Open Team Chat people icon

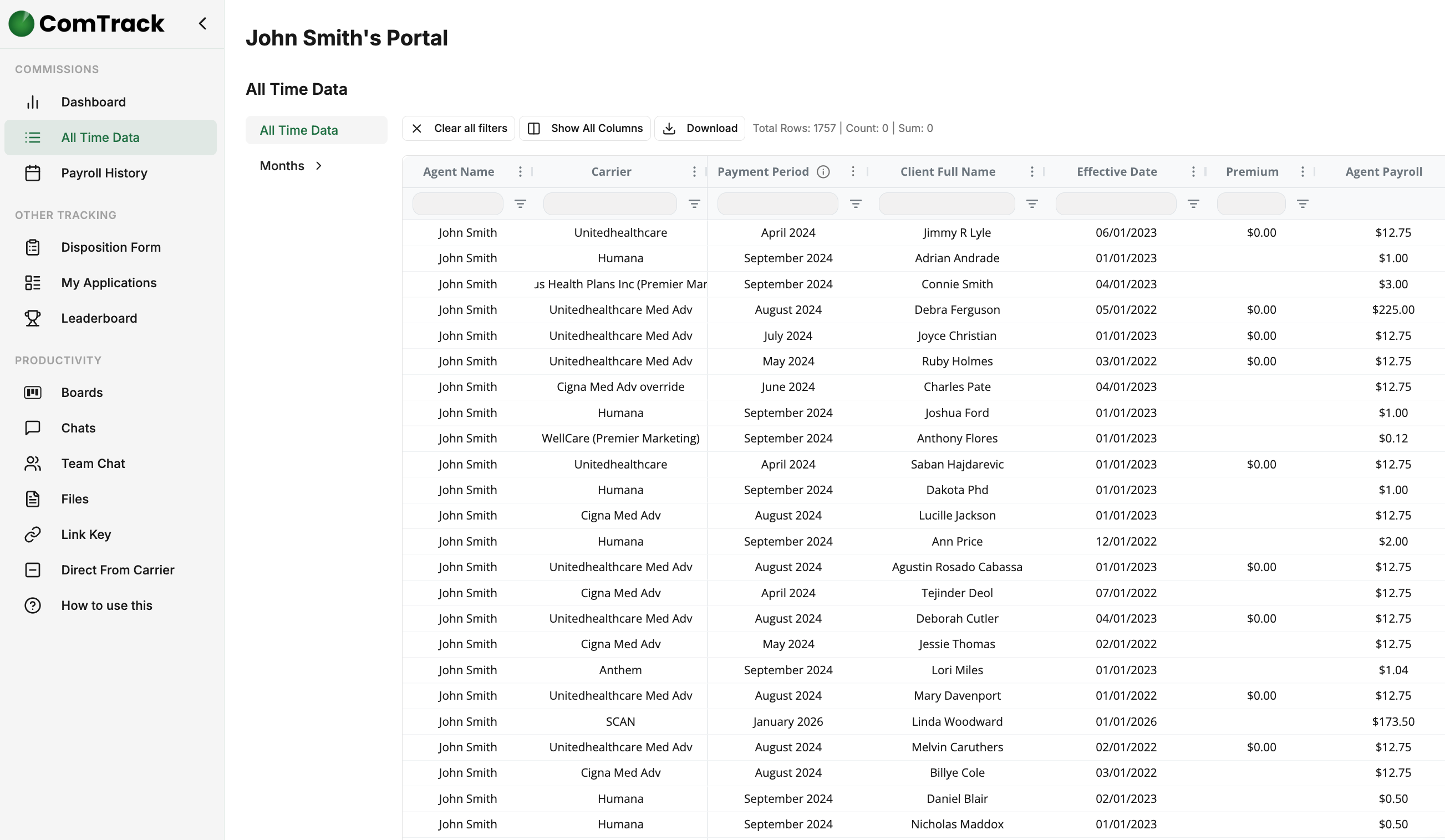click(x=33, y=464)
